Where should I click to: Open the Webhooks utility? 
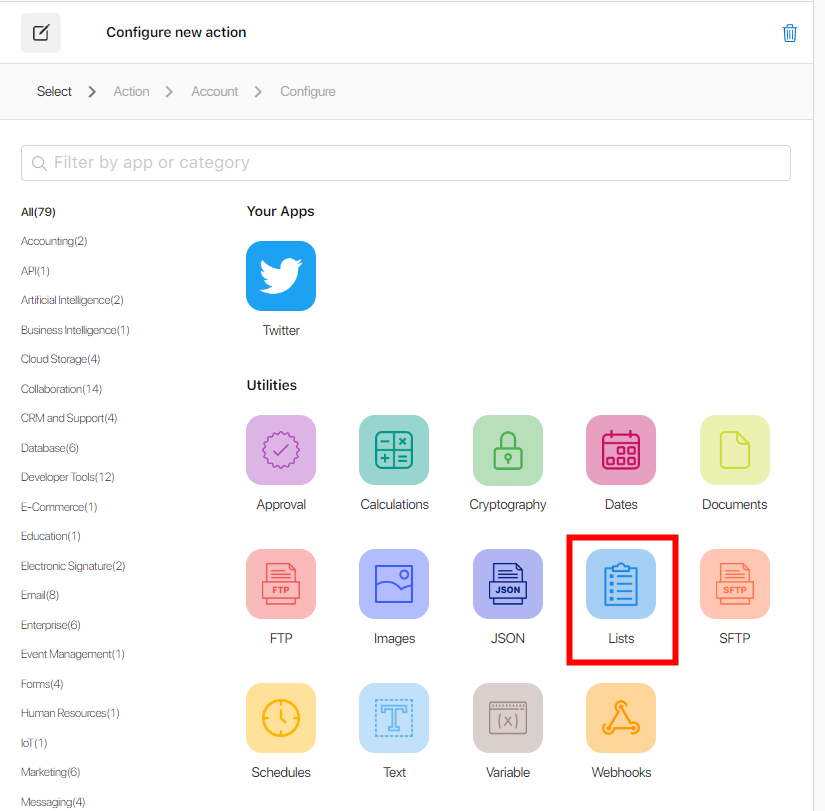coord(621,718)
